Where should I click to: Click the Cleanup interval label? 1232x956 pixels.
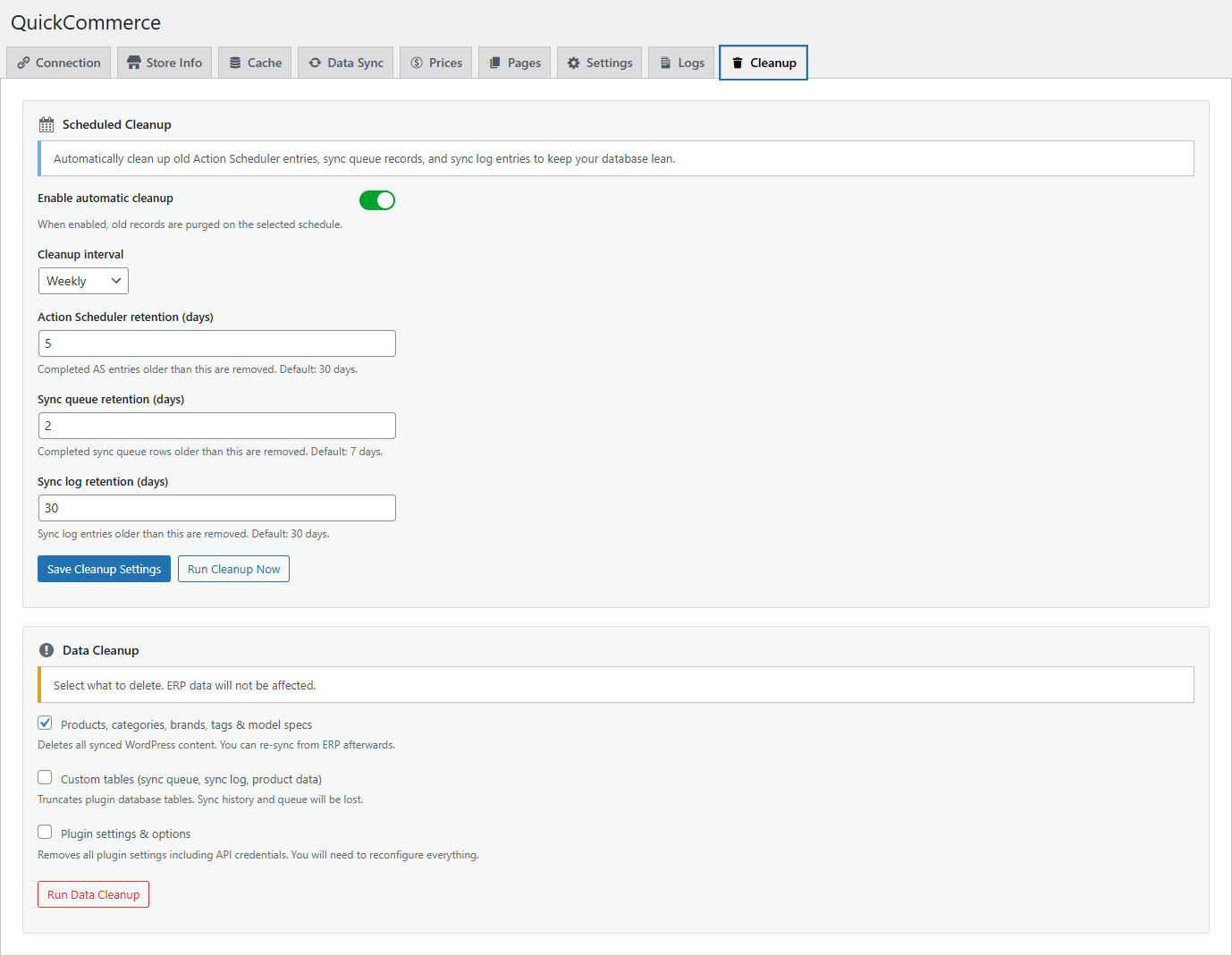click(x=80, y=255)
